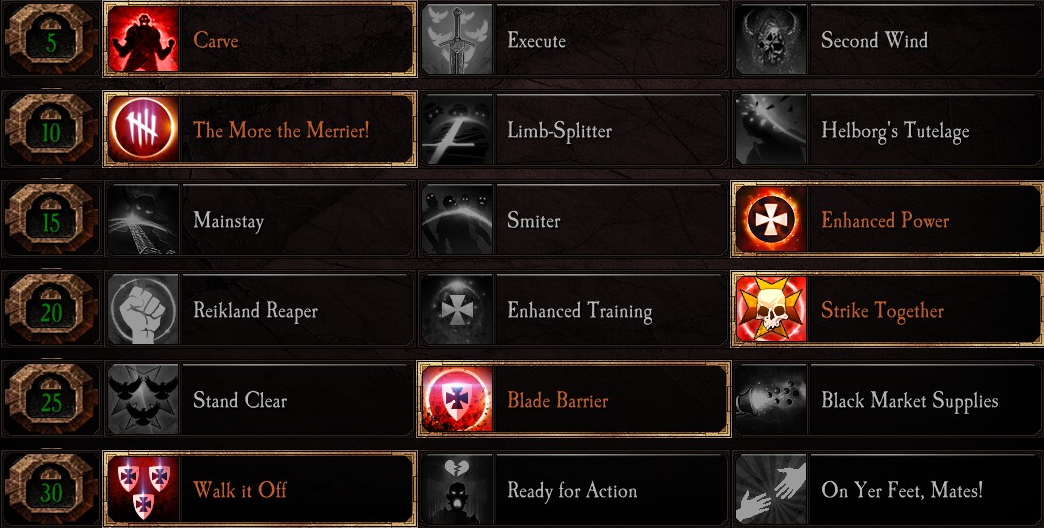1044x528 pixels.
Task: Choose the Mainstay talent
Action: pyautogui.click(x=260, y=220)
